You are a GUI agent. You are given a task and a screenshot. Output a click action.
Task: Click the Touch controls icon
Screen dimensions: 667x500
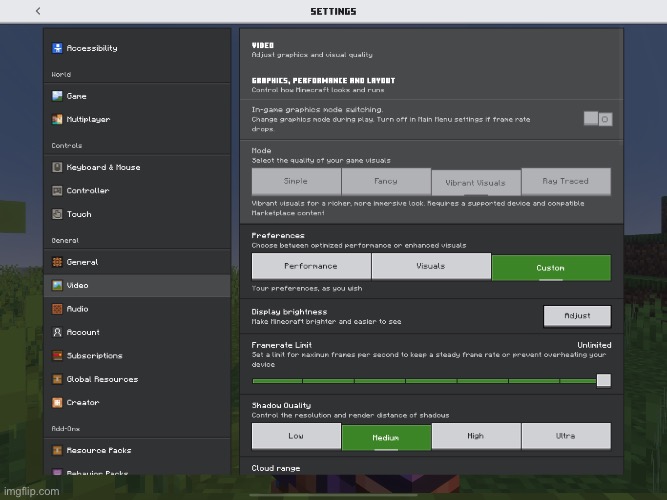pyautogui.click(x=57, y=214)
